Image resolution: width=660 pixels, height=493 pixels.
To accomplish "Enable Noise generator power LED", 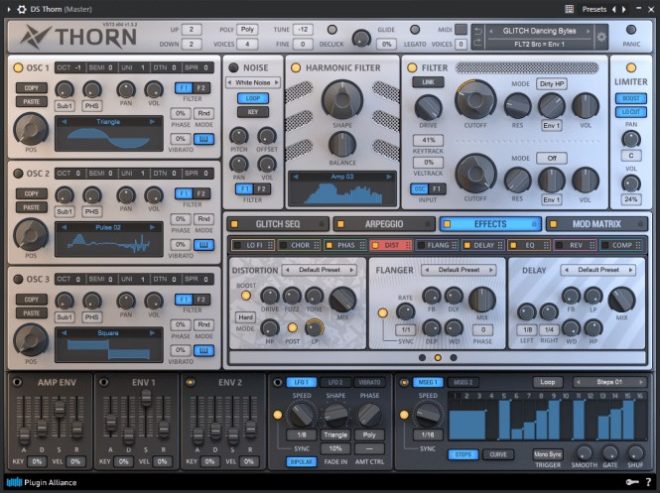I will [233, 68].
